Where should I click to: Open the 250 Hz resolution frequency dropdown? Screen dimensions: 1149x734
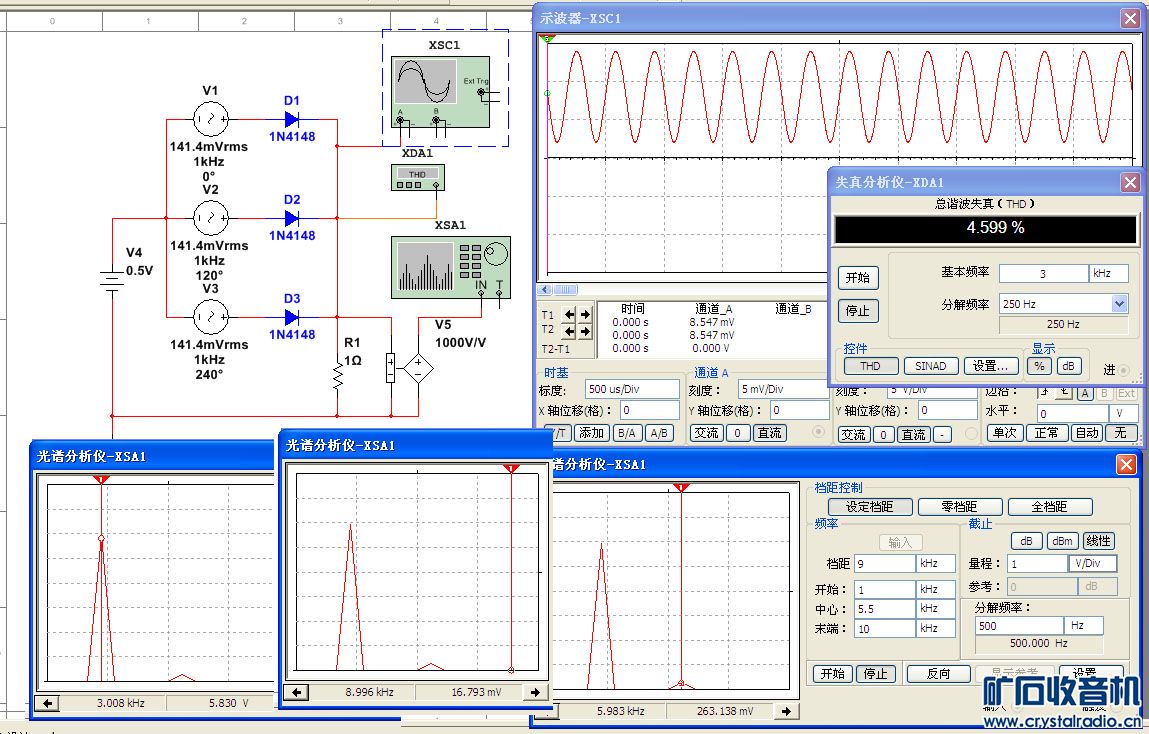tap(1119, 304)
